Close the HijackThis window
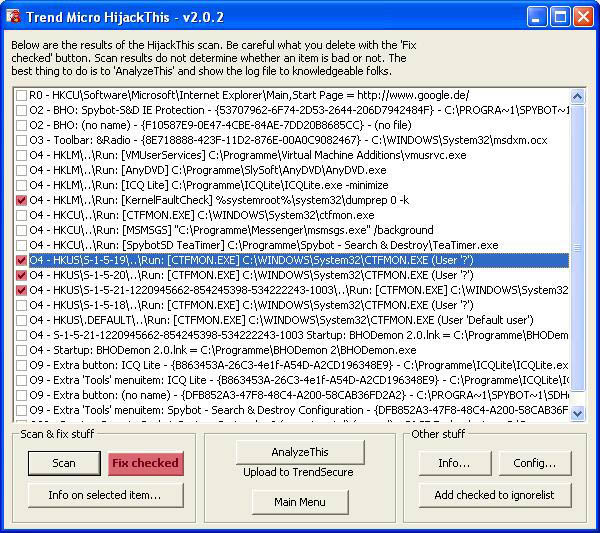 pyautogui.click(x=584, y=17)
